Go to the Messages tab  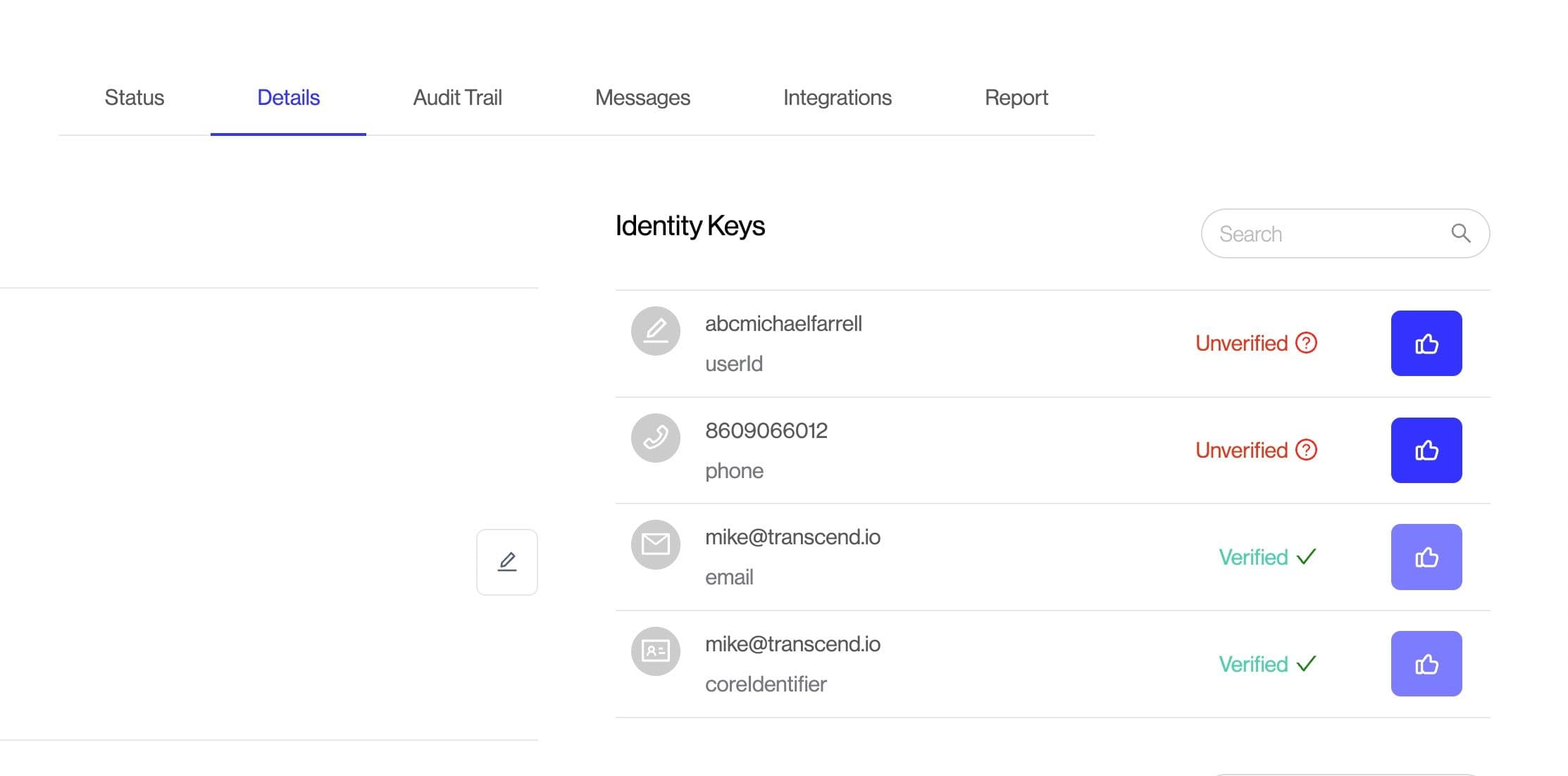click(x=642, y=97)
